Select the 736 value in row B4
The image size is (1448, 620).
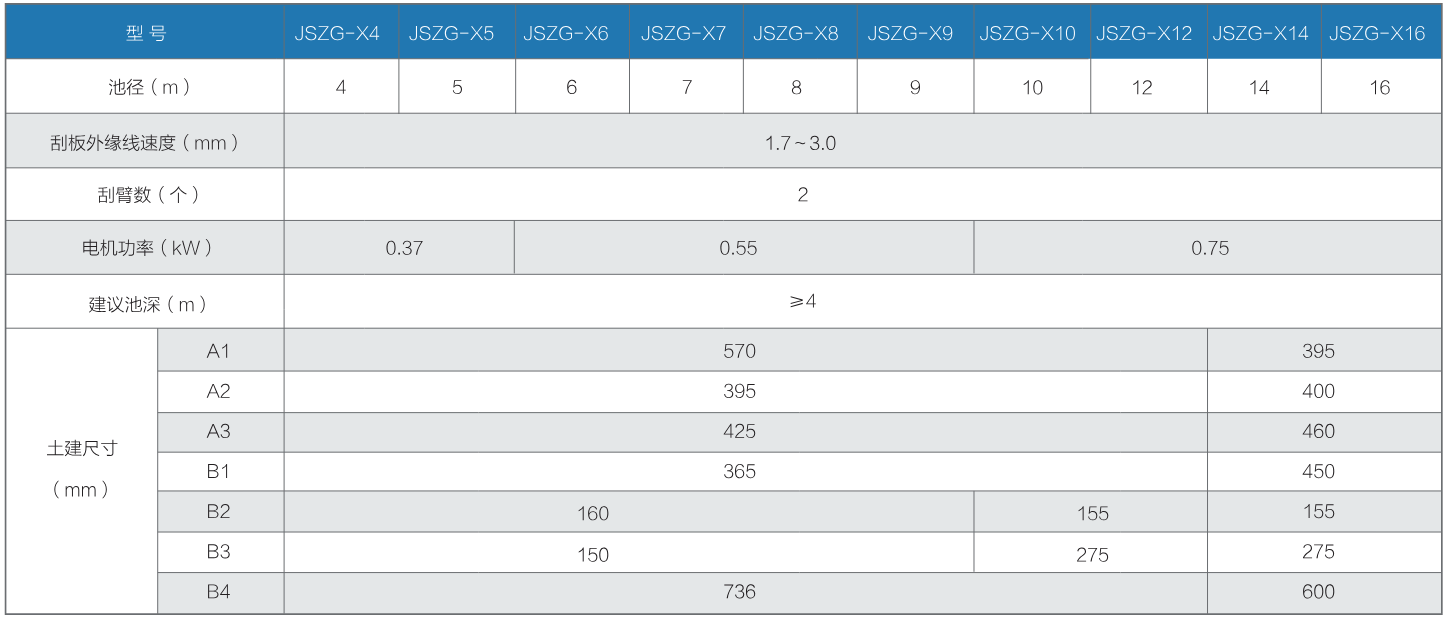coord(739,592)
